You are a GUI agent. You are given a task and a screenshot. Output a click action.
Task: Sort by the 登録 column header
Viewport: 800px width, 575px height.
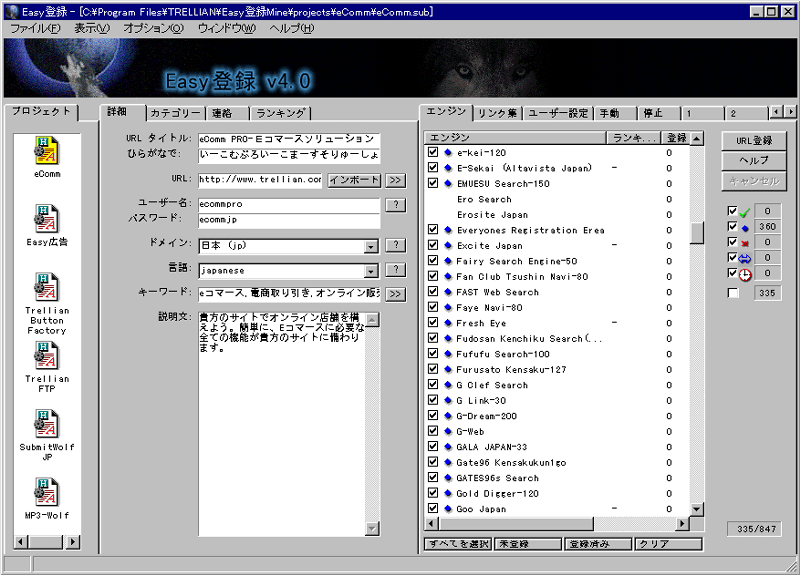tap(677, 138)
